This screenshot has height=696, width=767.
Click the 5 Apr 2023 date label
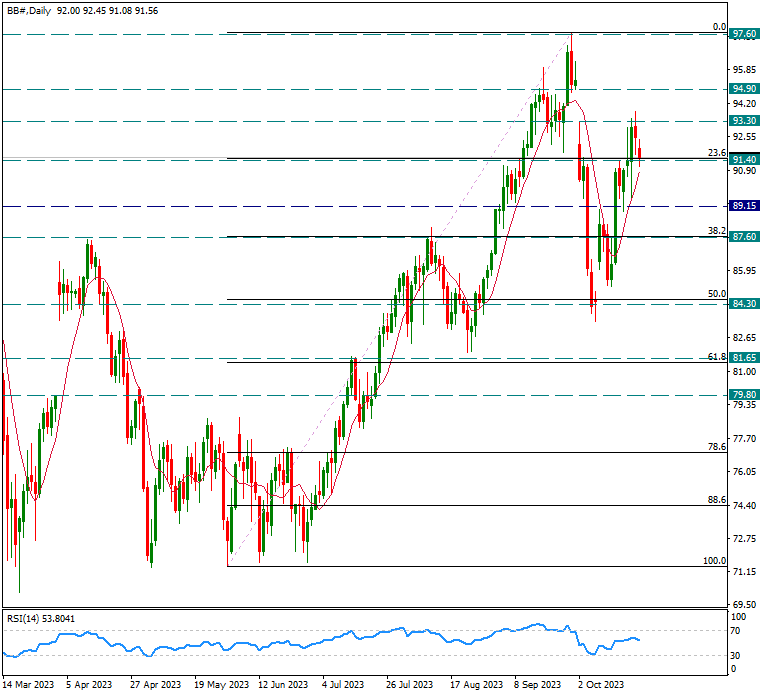click(89, 684)
